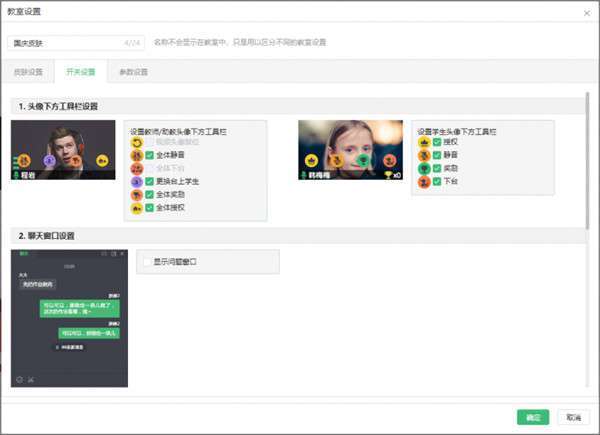Click the yellow 授权 crown icon in student list
The height and width of the screenshot is (435, 600).
pyautogui.click(x=424, y=142)
